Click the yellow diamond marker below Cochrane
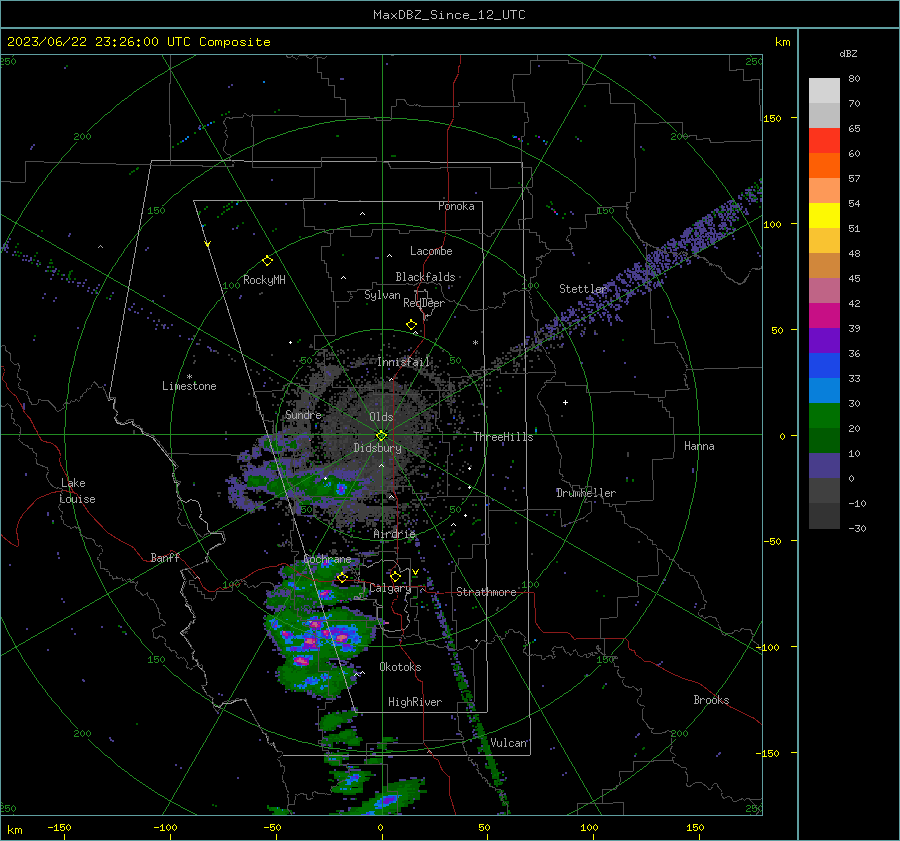This screenshot has height=841, width=900. click(x=342, y=577)
